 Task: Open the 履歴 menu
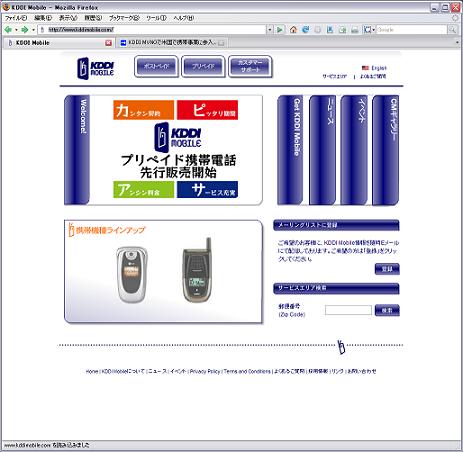click(93, 18)
